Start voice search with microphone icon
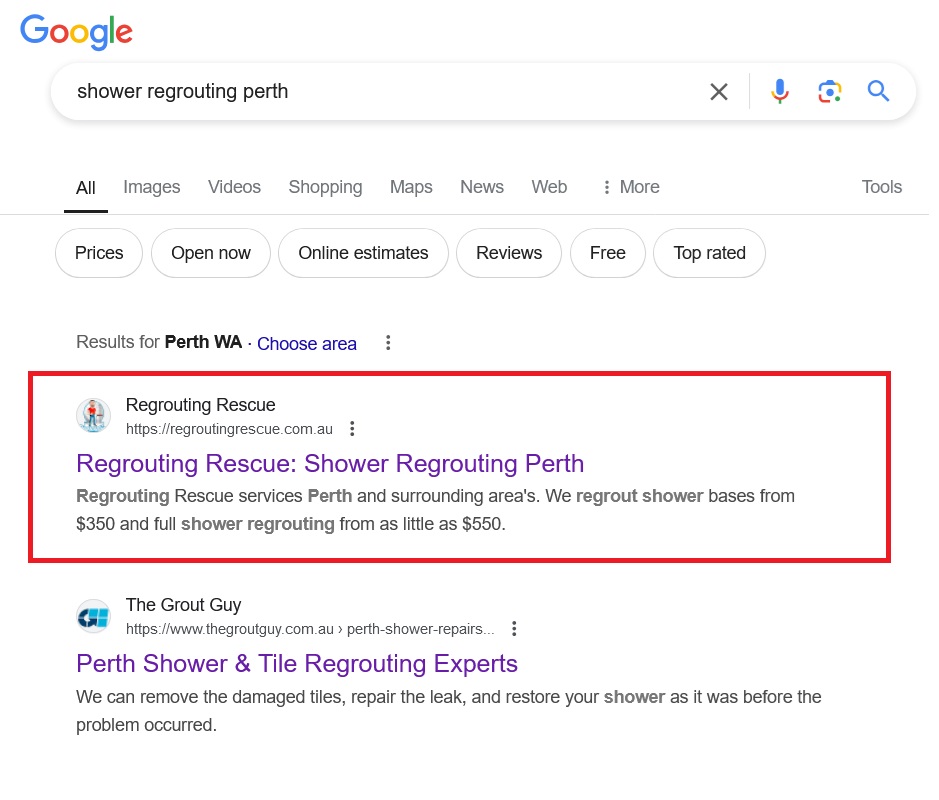The image size is (939, 800). tap(780, 92)
